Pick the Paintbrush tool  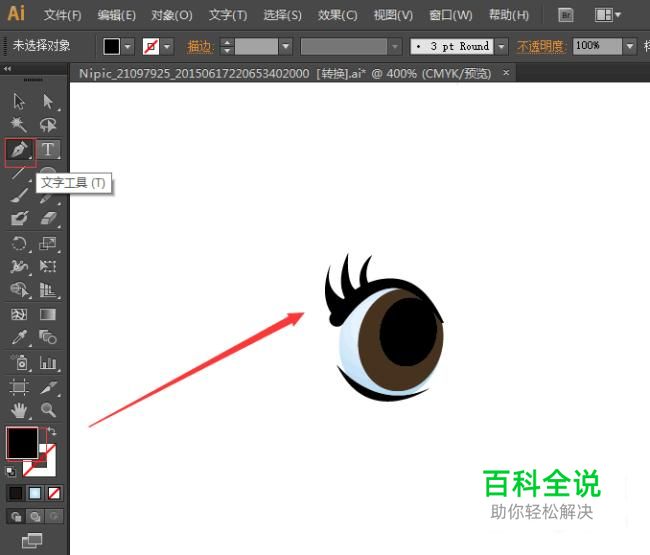(19, 195)
